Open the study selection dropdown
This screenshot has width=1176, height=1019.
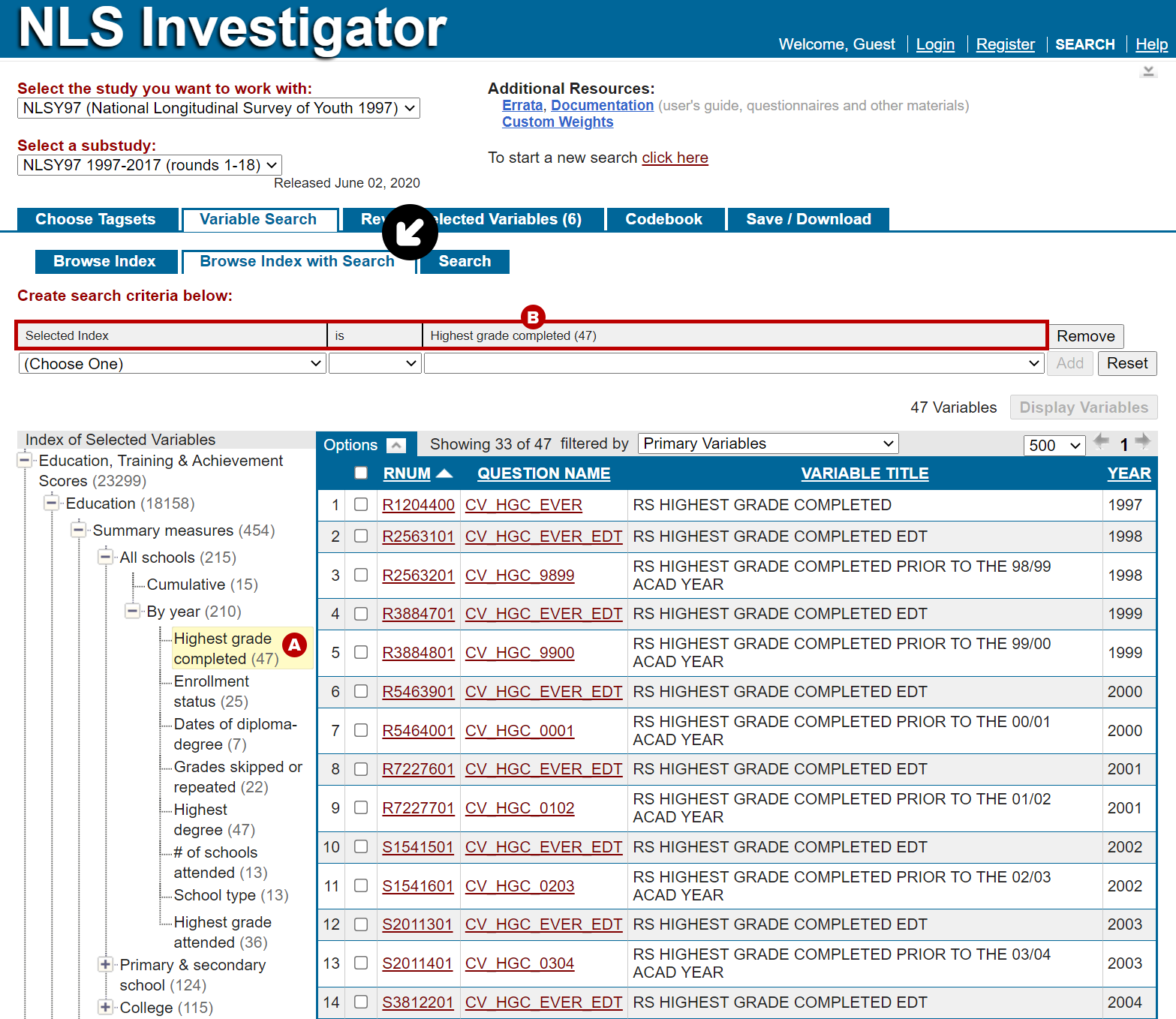coord(218,108)
